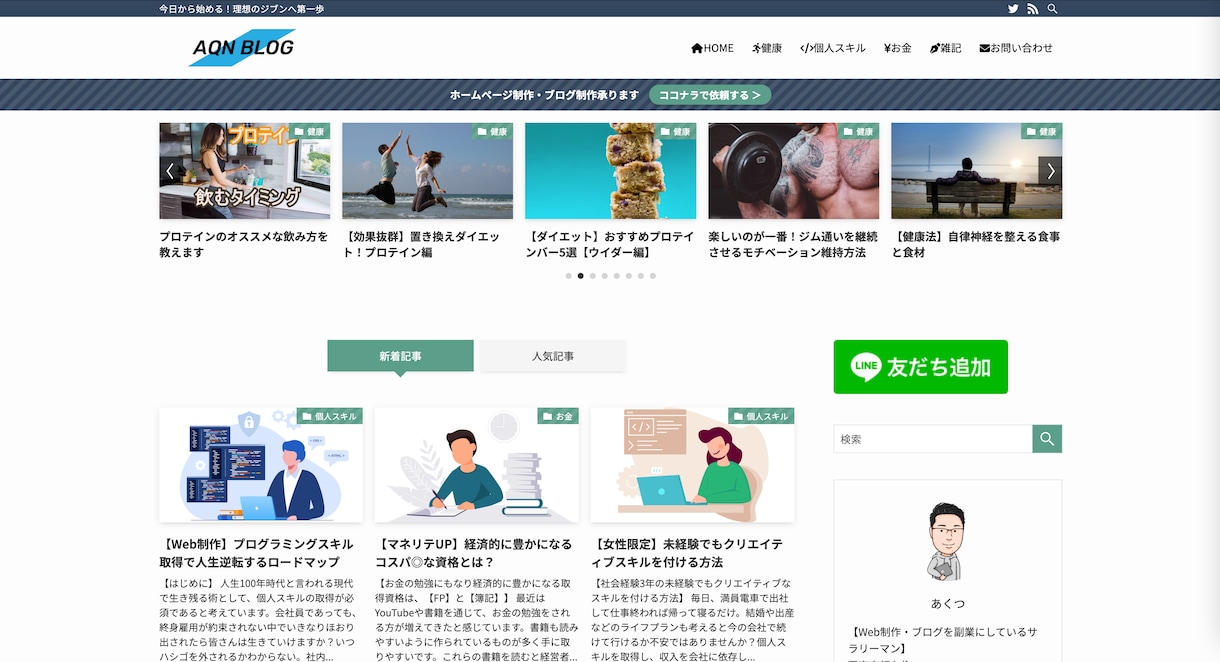This screenshot has width=1220, height=662.
Task: Open the お問い合わせ menu item
Action: click(1016, 48)
